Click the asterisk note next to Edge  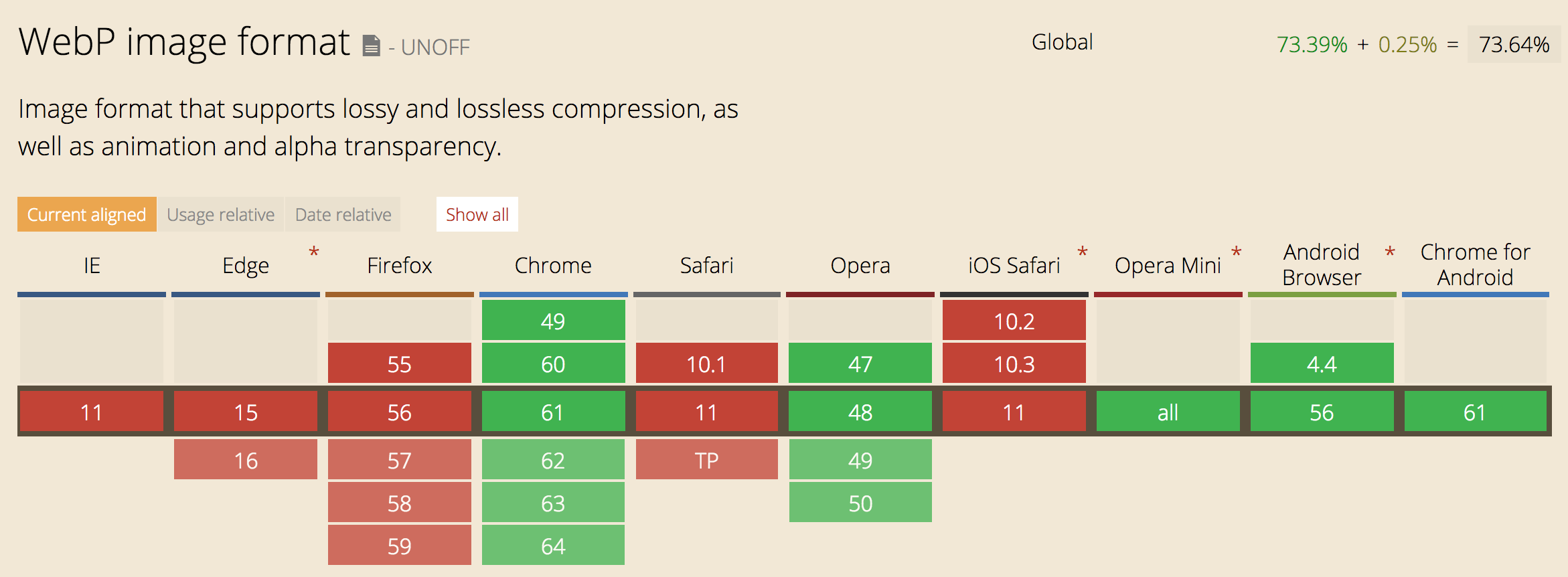coord(313,253)
